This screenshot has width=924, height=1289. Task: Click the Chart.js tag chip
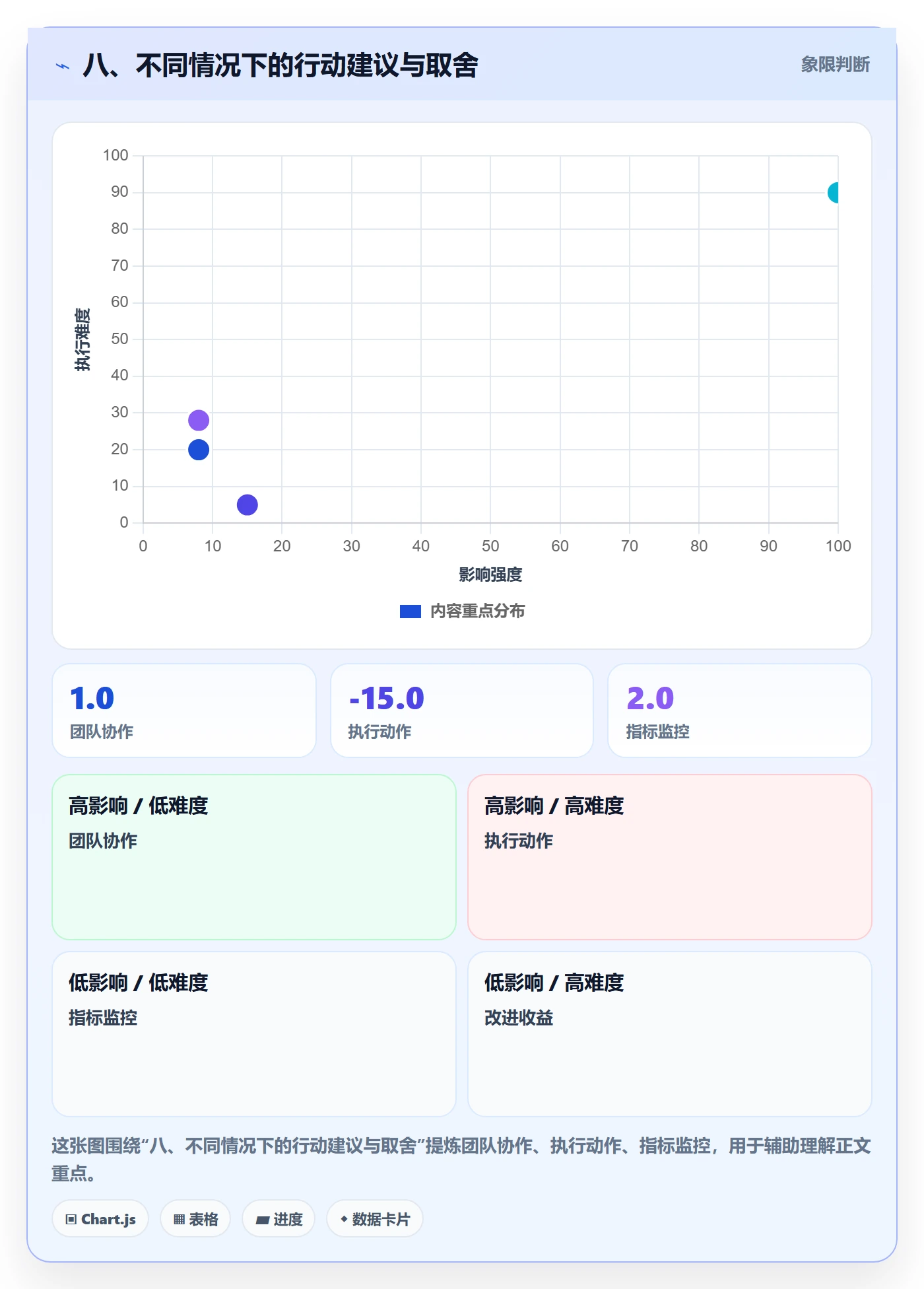pyautogui.click(x=100, y=1219)
